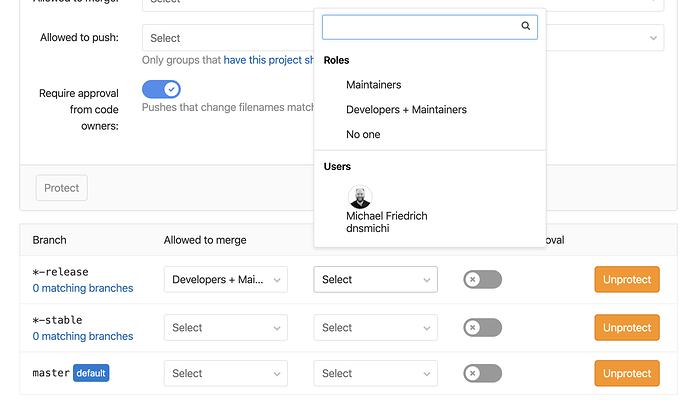Viewport: 690px width, 402px height.
Task: Open Allowed to push dropdown for *-release
Action: 375,280
